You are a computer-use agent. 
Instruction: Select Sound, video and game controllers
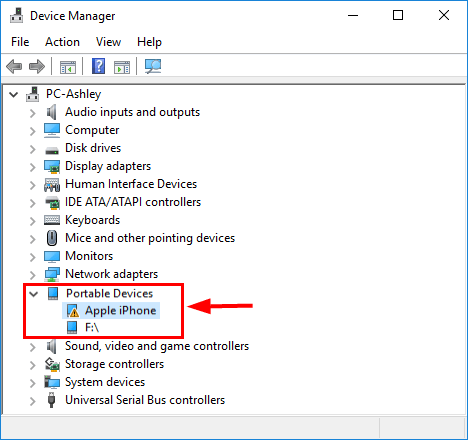point(157,346)
